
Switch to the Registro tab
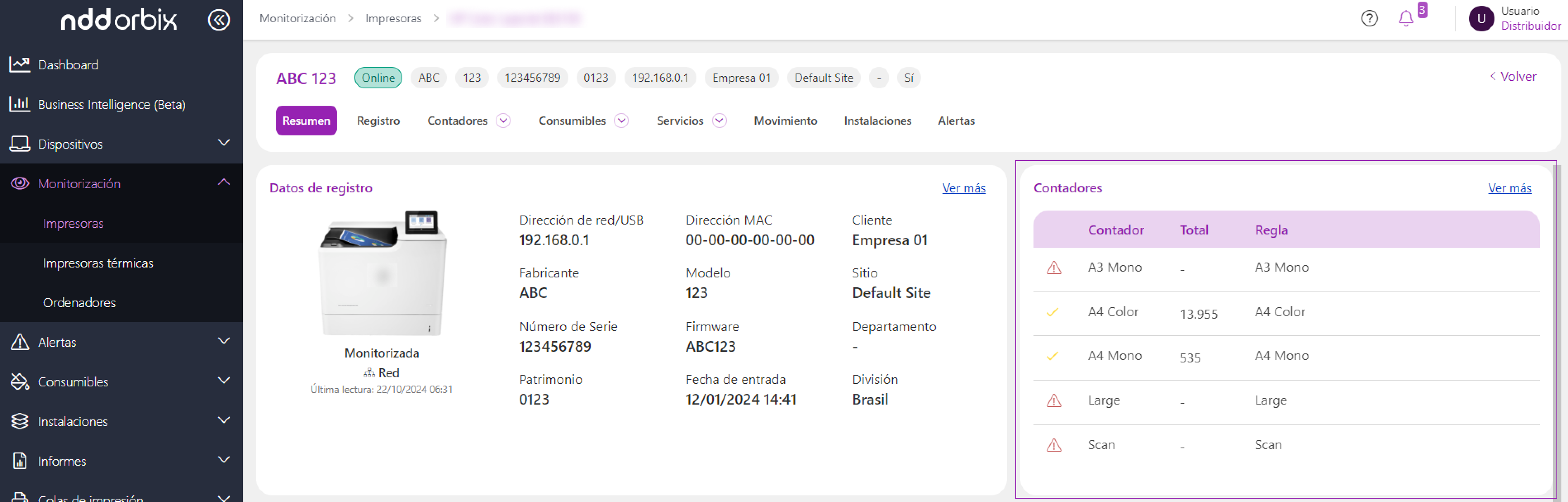[x=378, y=121]
